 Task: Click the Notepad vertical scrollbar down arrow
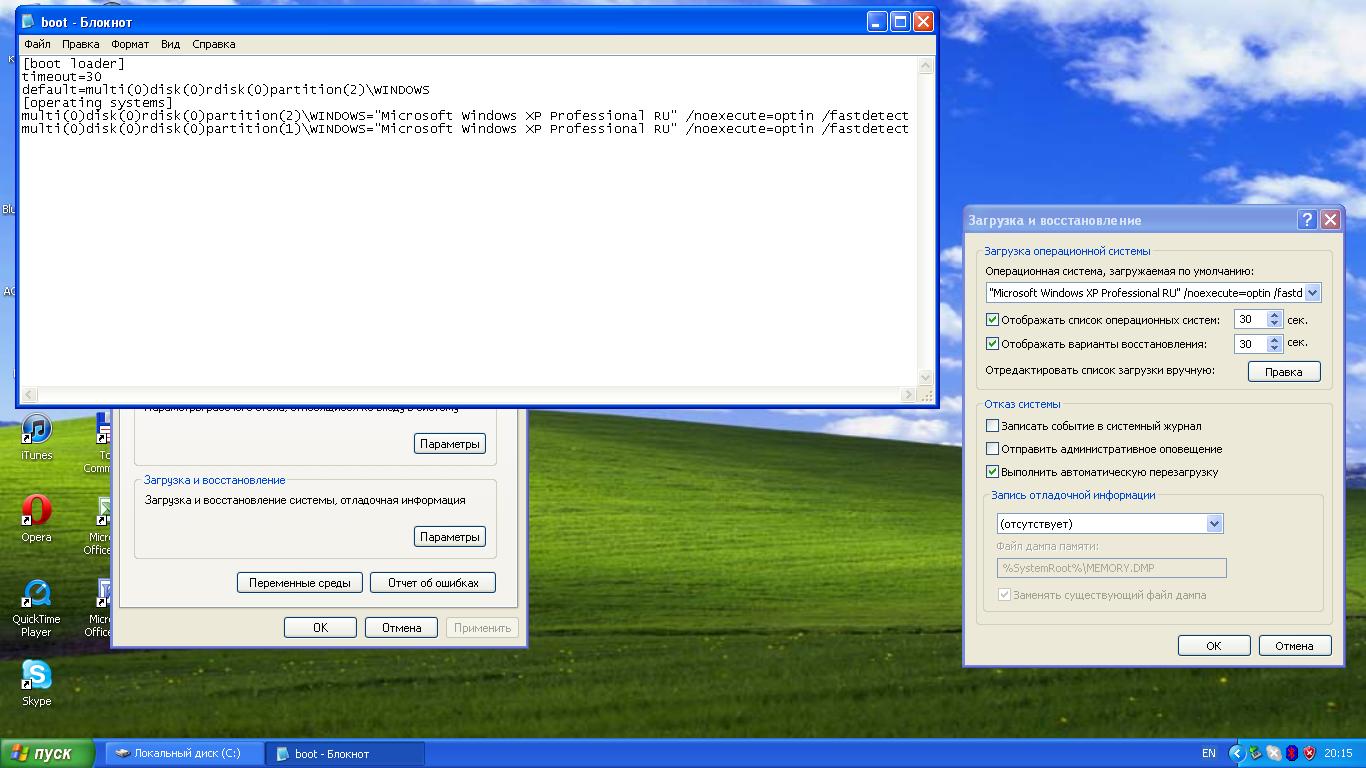(925, 377)
